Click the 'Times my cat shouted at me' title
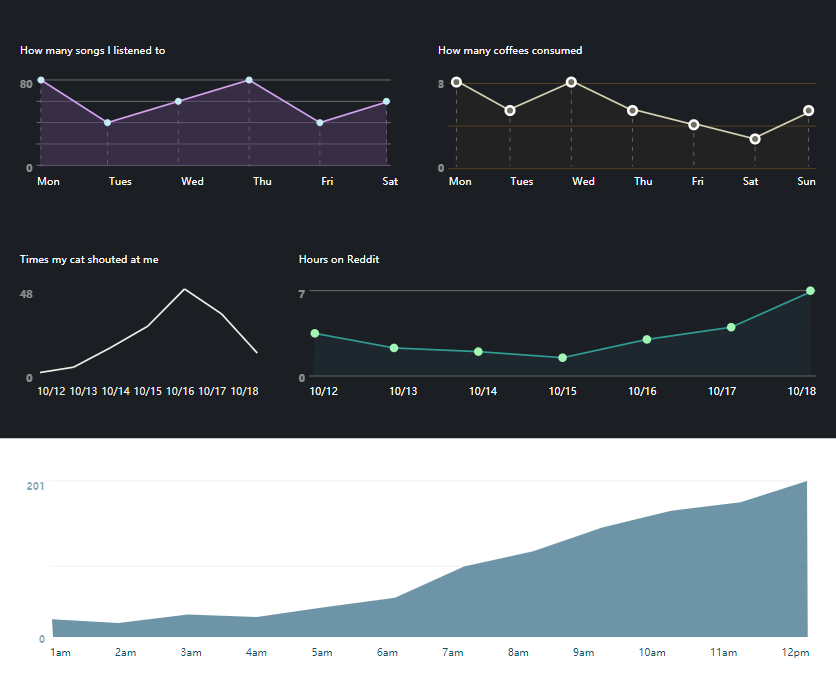Screen dimensions: 836x678 click(89, 260)
